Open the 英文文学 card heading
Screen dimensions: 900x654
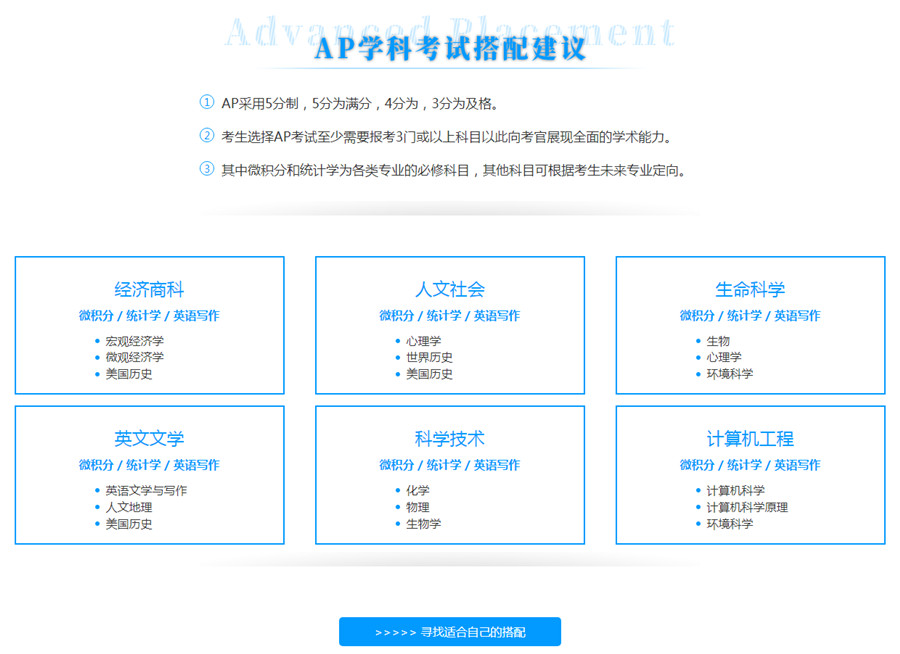click(x=149, y=439)
